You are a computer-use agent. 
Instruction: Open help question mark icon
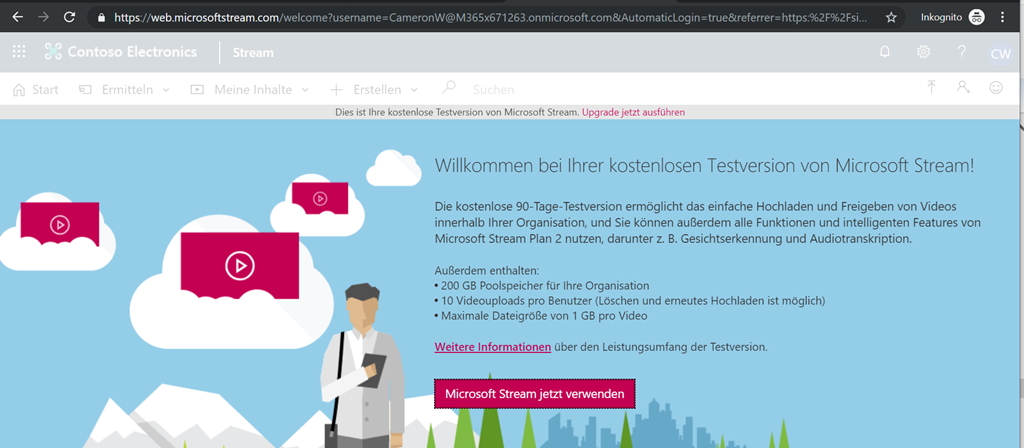961,52
